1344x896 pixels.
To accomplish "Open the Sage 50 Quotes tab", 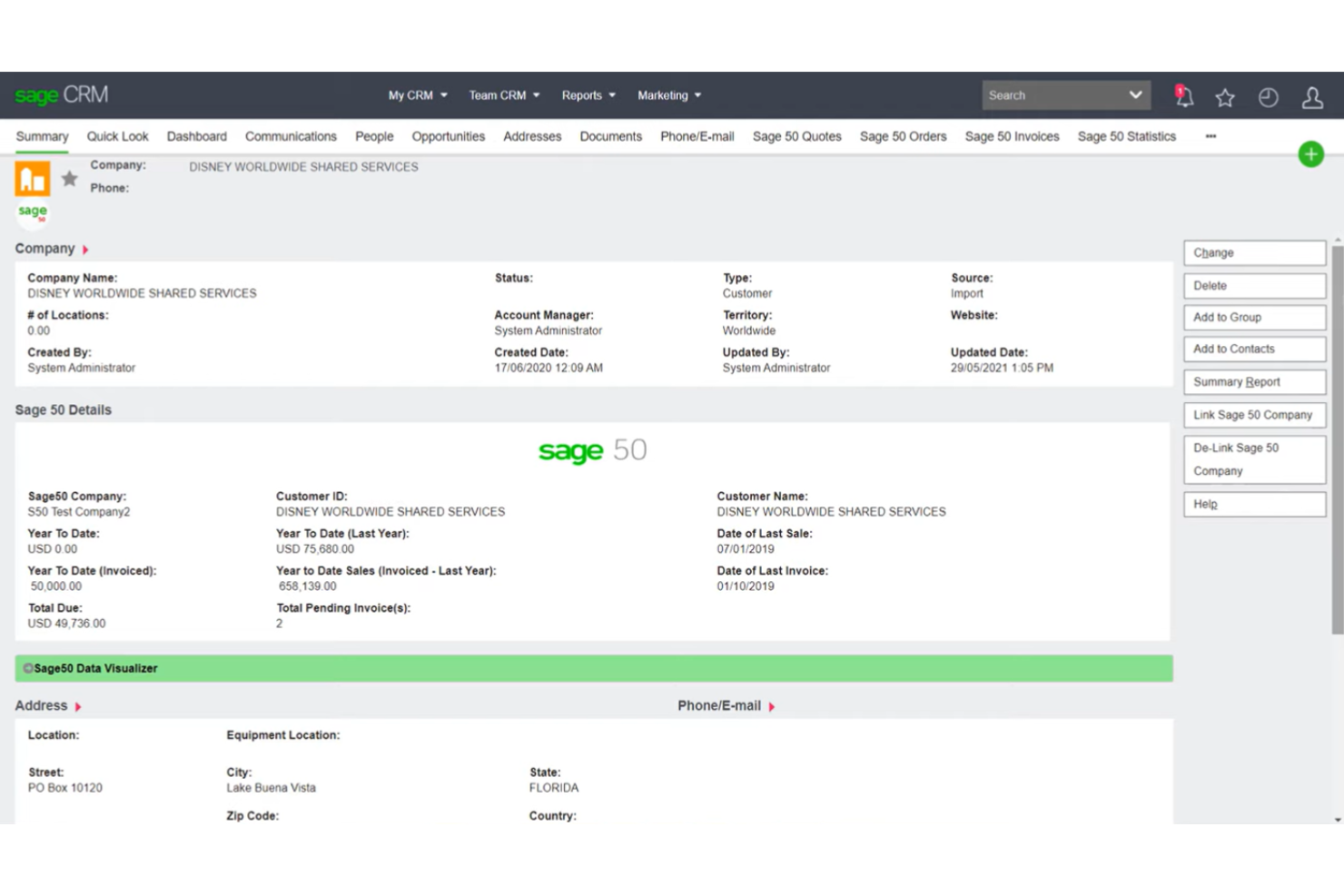I will [796, 136].
